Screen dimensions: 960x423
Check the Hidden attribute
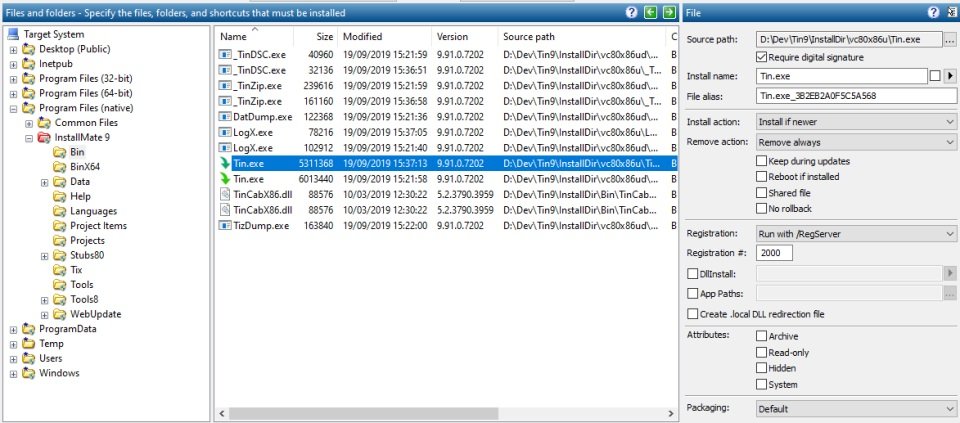(x=762, y=368)
